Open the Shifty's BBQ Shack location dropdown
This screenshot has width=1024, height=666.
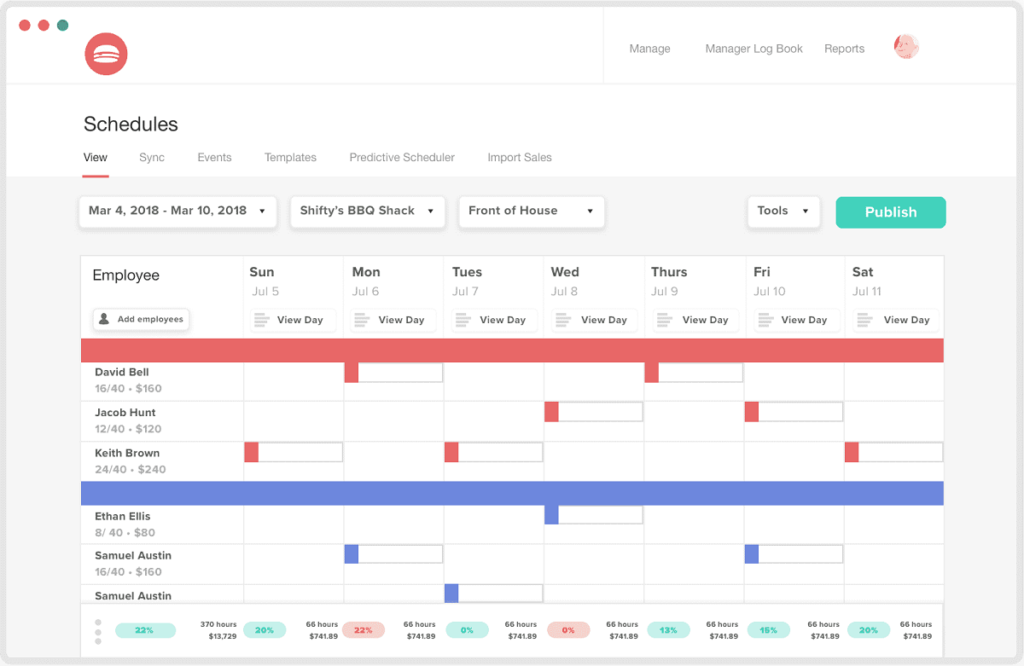click(x=367, y=211)
